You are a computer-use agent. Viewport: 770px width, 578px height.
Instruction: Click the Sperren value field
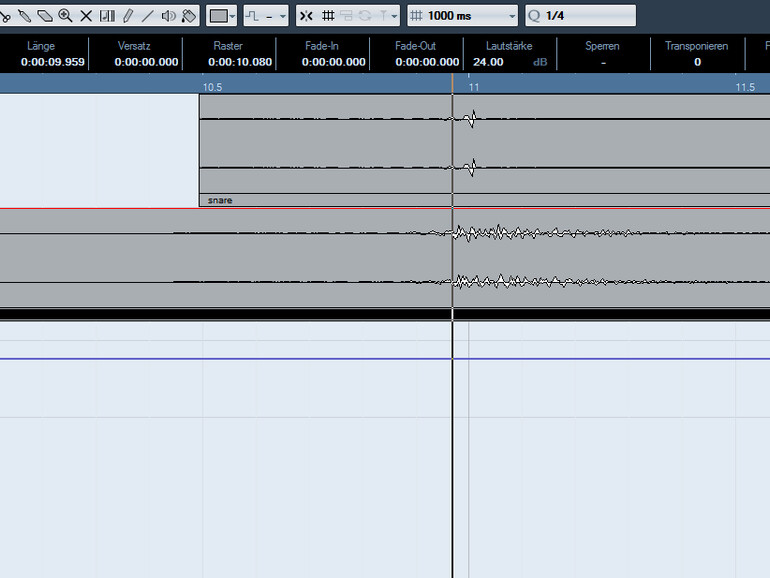tap(603, 62)
